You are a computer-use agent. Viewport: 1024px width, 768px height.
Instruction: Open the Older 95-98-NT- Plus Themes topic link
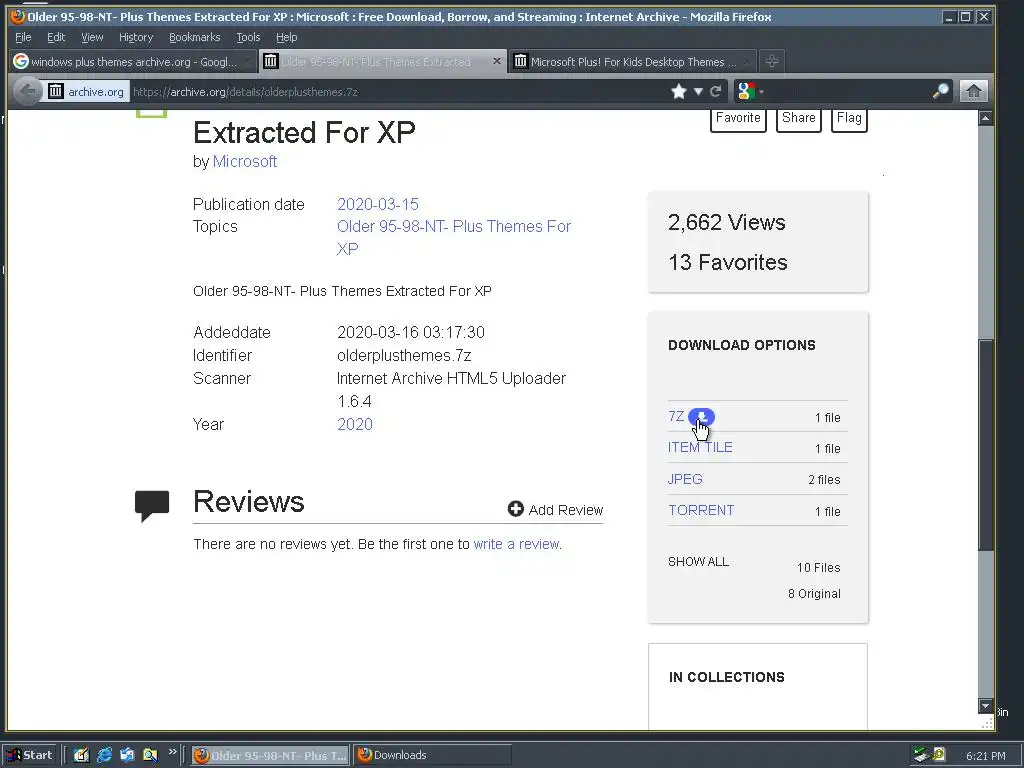click(454, 238)
